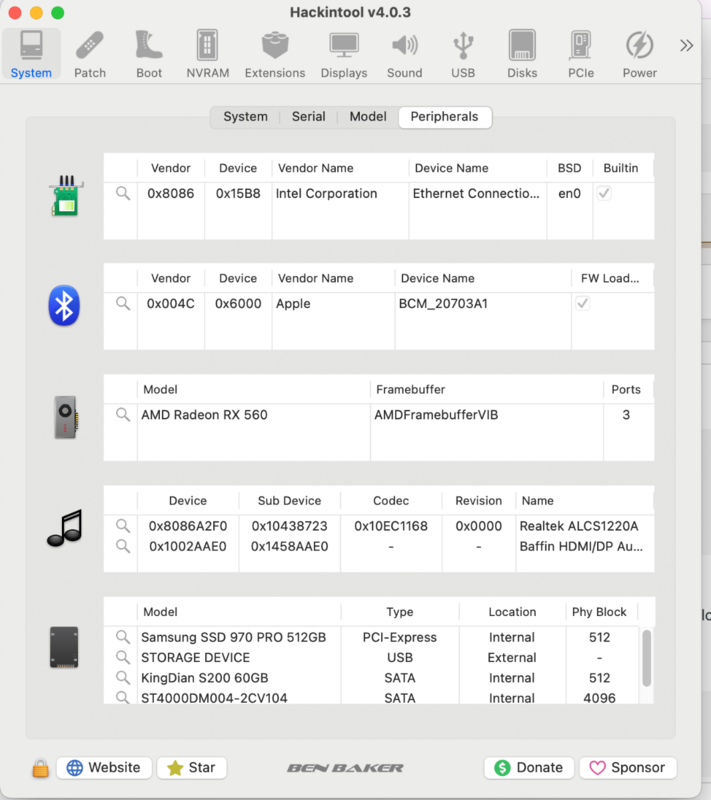Switch to the System sub-tab
Screen dimensions: 711x800
(245, 117)
